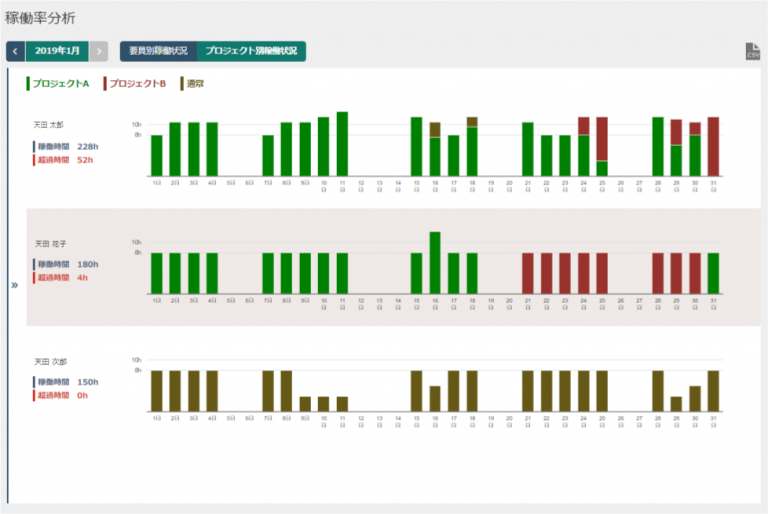Click 天田 花子's 稼働時間 180h value
The height and width of the screenshot is (514, 768).
coord(88,265)
